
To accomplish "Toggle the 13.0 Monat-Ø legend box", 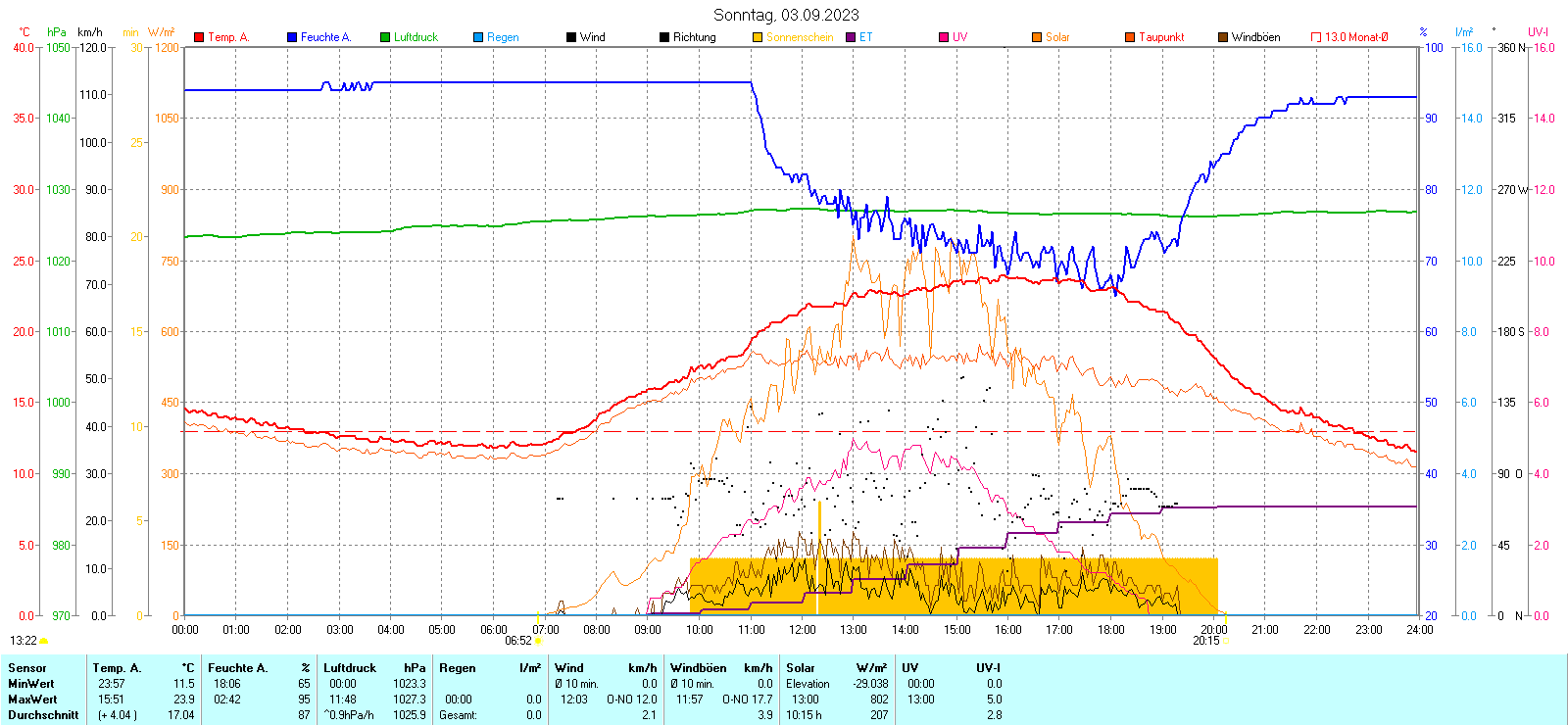I will click(x=1316, y=37).
